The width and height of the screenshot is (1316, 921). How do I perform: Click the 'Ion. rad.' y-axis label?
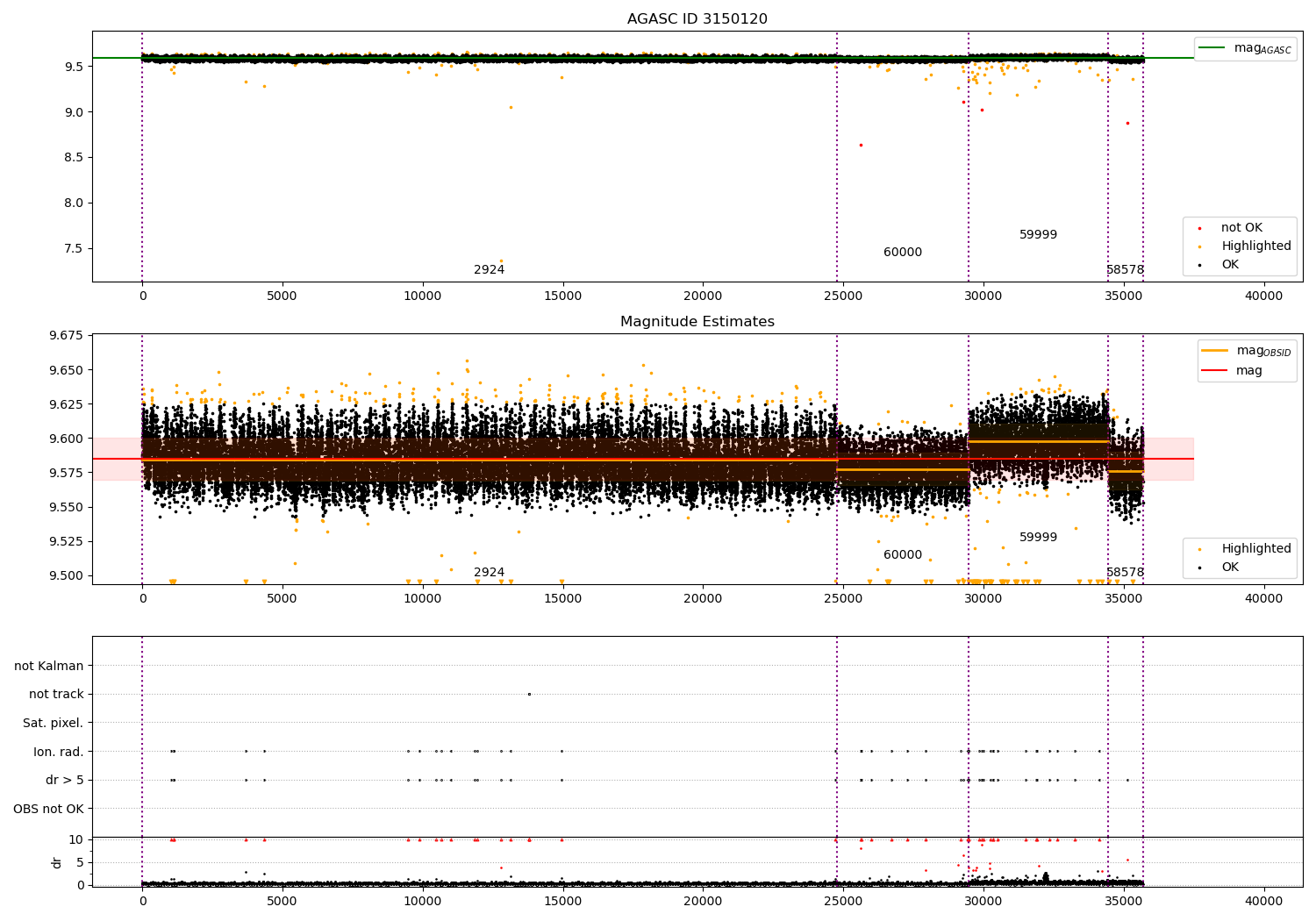(59, 752)
